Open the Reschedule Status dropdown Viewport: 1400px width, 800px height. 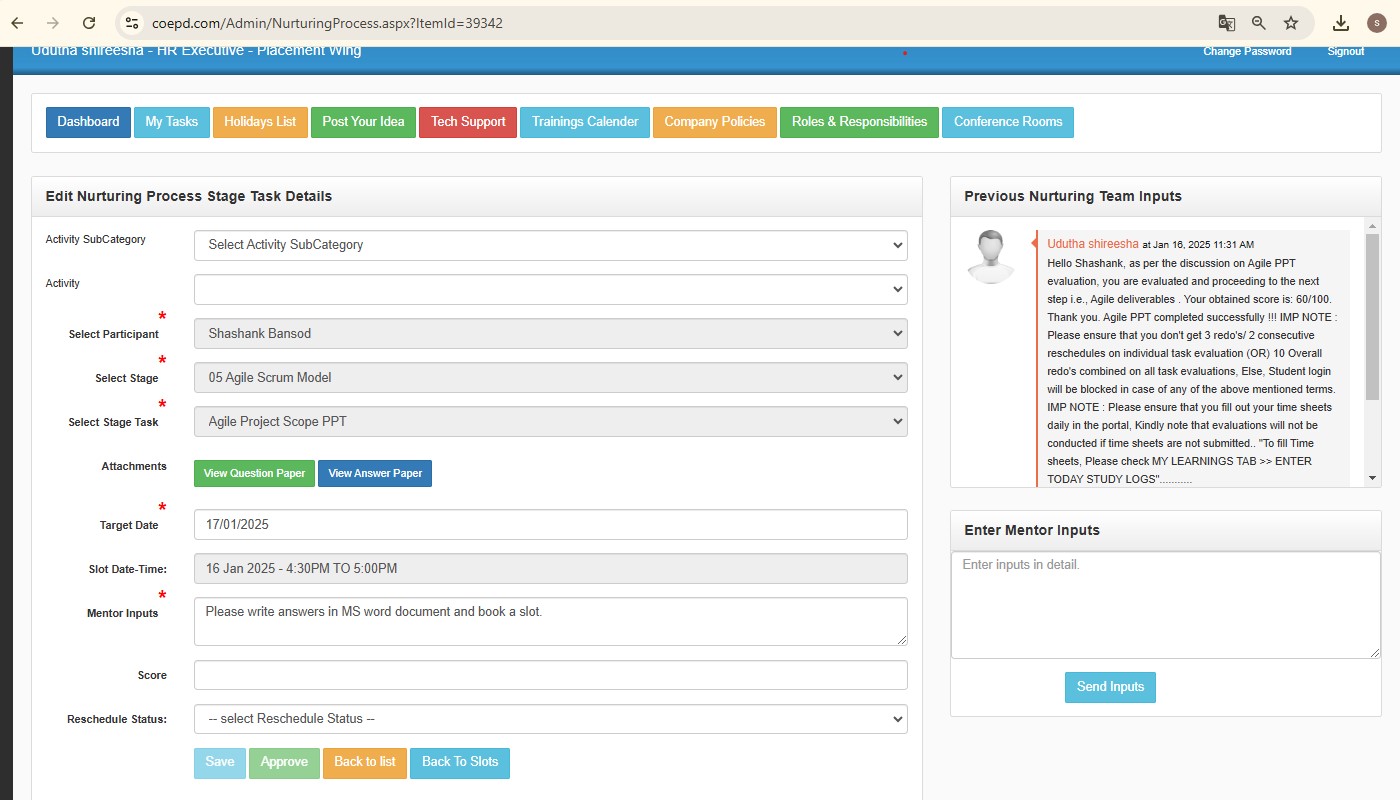coord(550,719)
